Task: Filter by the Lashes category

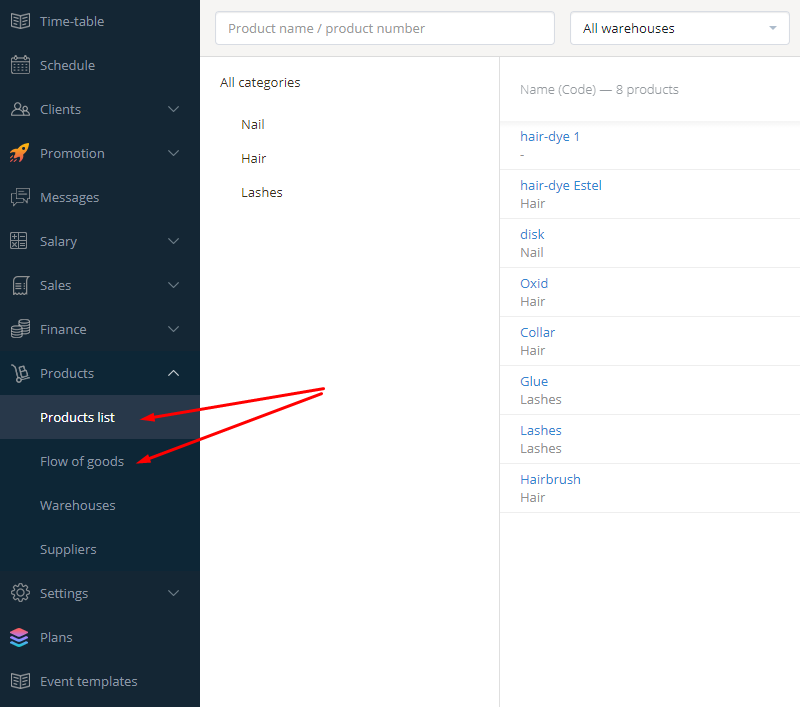Action: coord(262,192)
